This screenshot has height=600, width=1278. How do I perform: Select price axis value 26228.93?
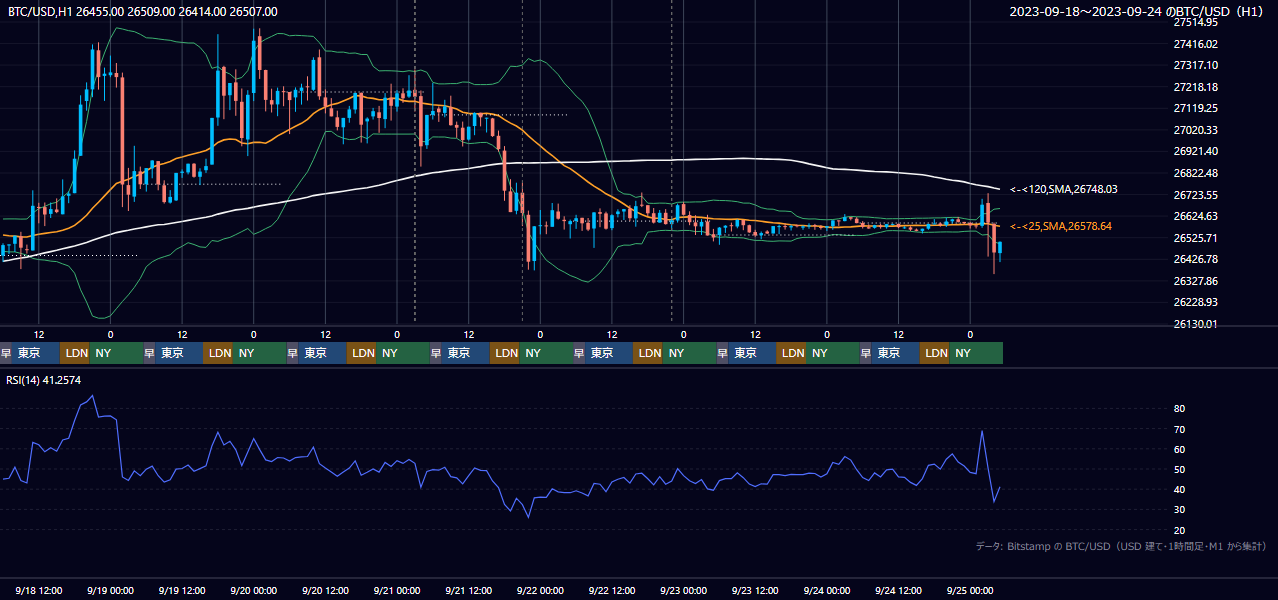pyautogui.click(x=1195, y=302)
